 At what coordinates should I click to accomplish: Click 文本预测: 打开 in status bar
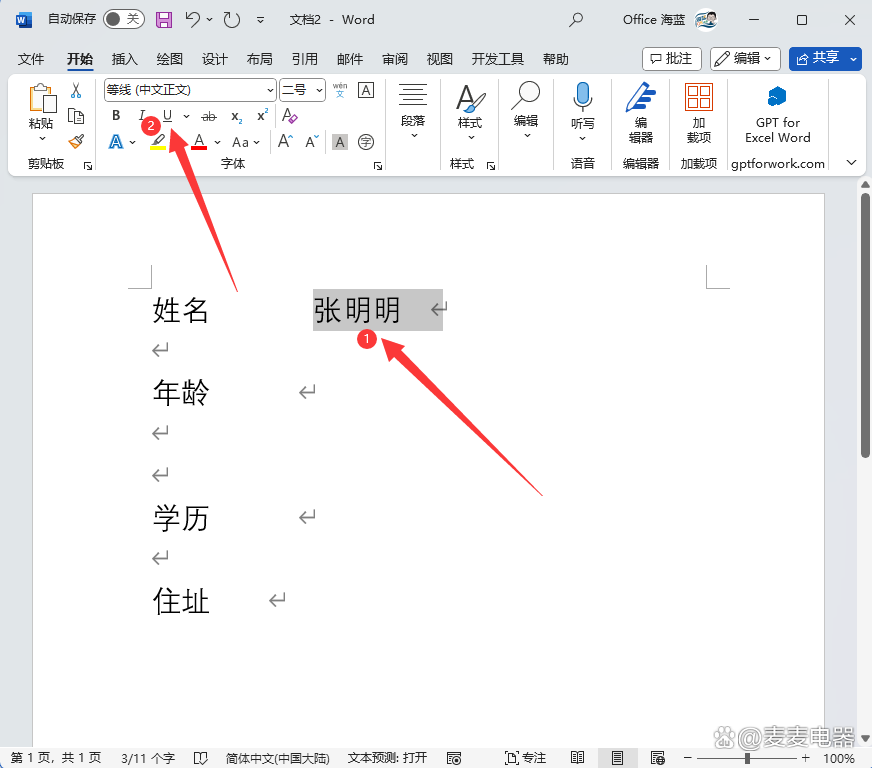click(387, 757)
